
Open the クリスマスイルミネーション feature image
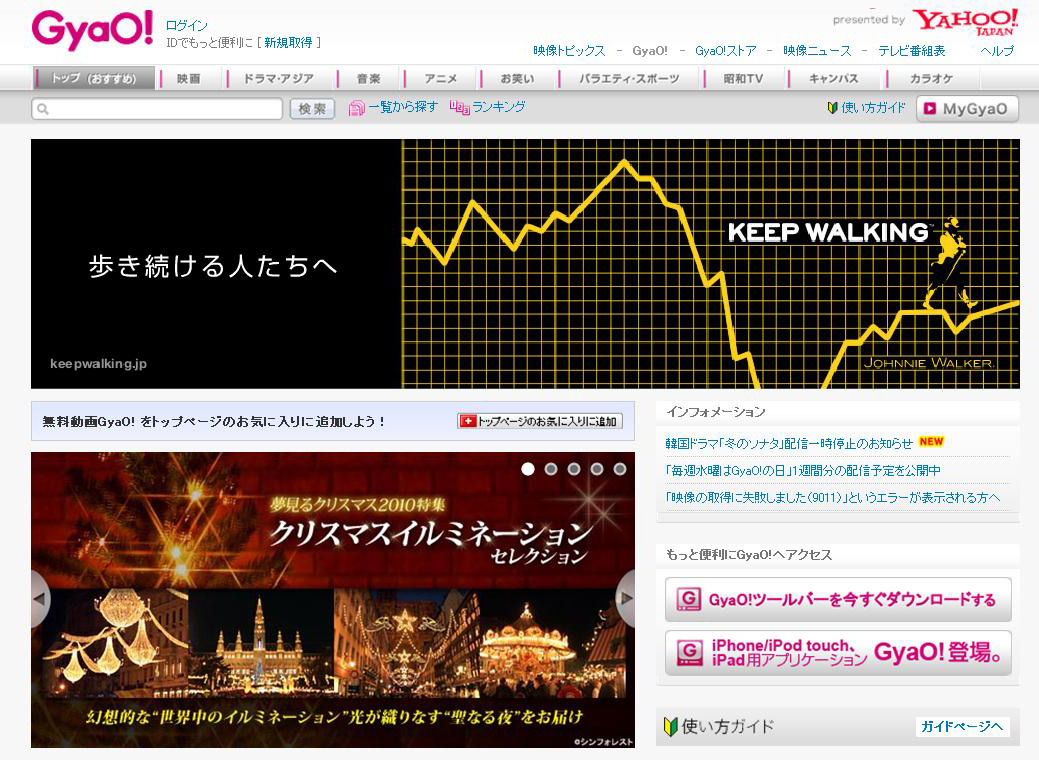pos(333,600)
